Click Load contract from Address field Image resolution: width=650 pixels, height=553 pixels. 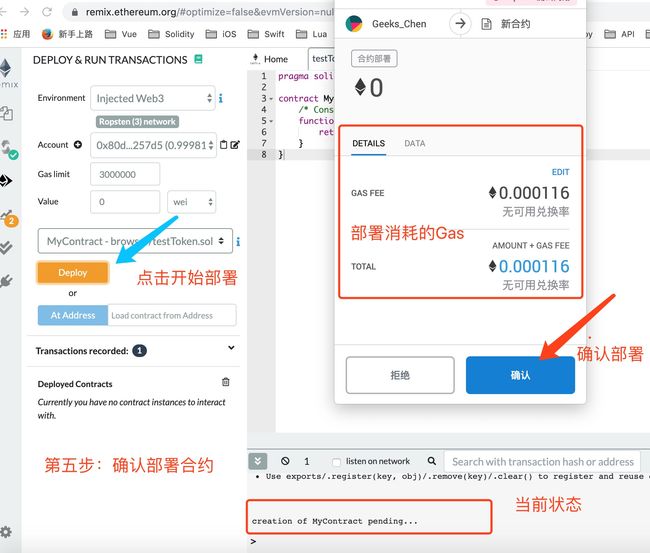[x=172, y=315]
